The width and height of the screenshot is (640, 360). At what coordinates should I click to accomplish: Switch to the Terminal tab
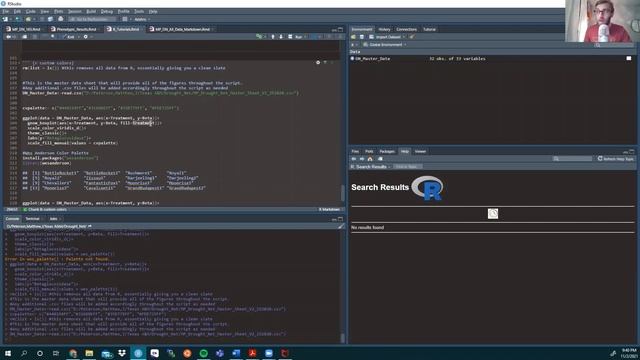(x=33, y=219)
